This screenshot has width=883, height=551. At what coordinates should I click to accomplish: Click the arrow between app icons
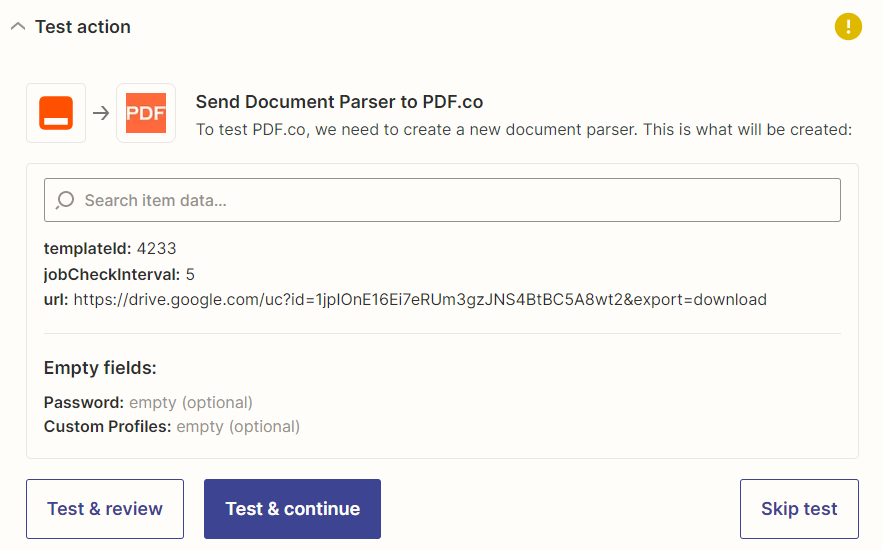pyautogui.click(x=101, y=113)
